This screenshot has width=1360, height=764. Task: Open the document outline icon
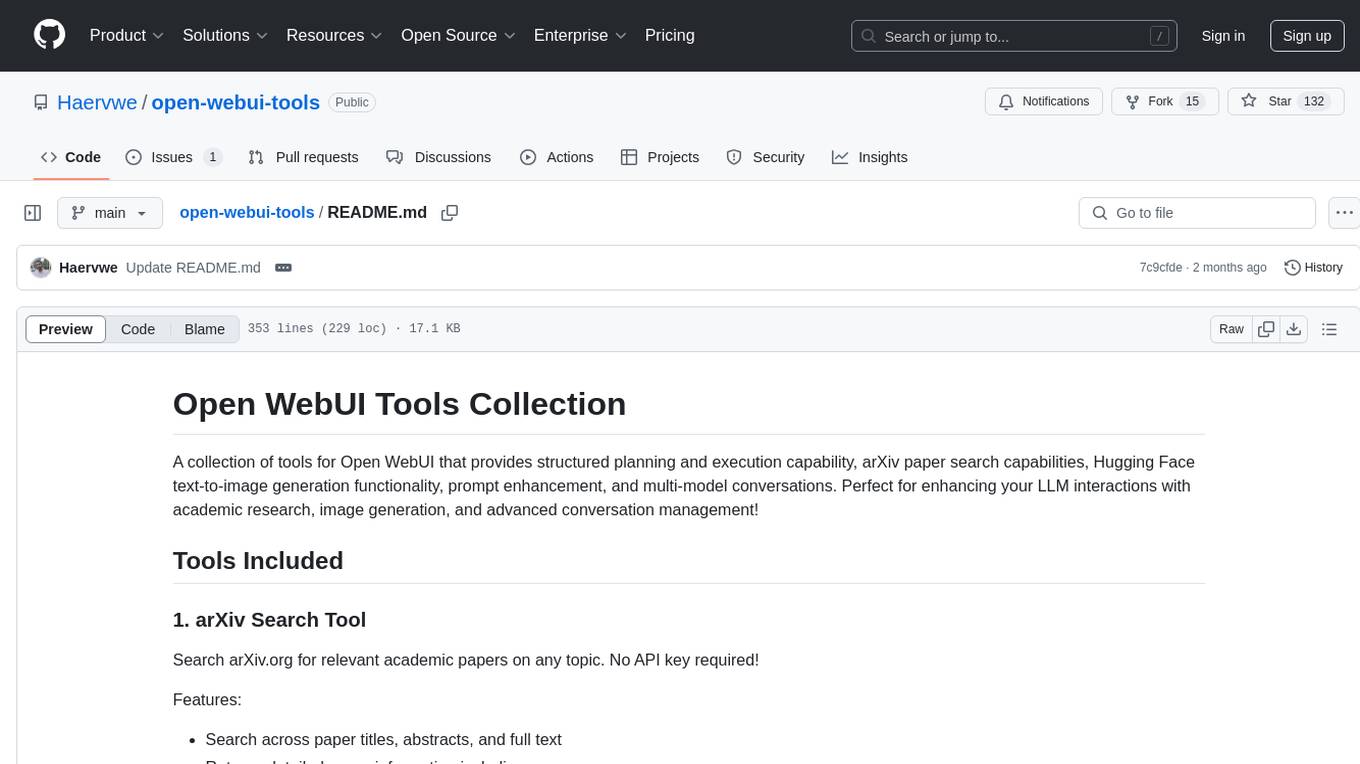[x=1329, y=329]
